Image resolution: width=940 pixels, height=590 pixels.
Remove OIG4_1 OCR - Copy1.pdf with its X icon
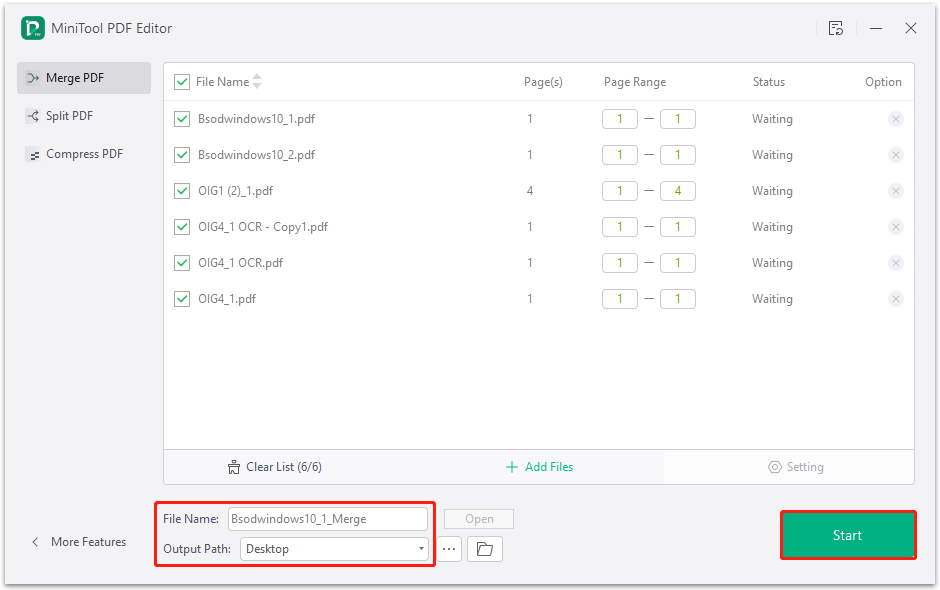click(x=896, y=227)
